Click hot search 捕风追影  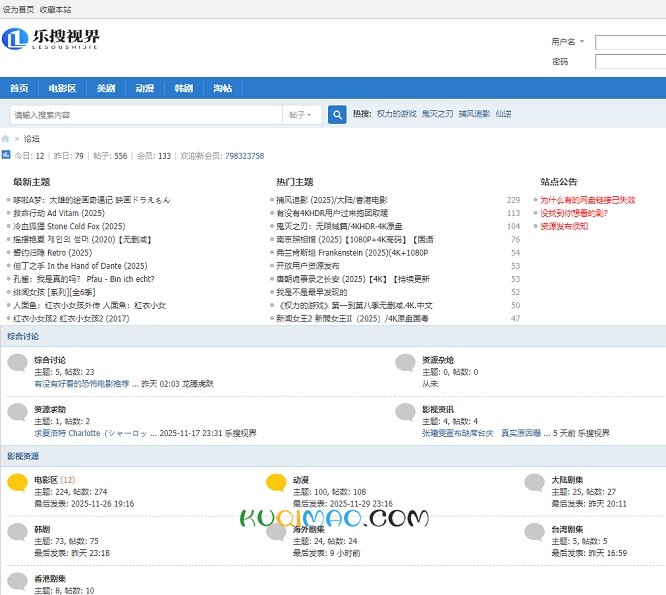click(474, 114)
